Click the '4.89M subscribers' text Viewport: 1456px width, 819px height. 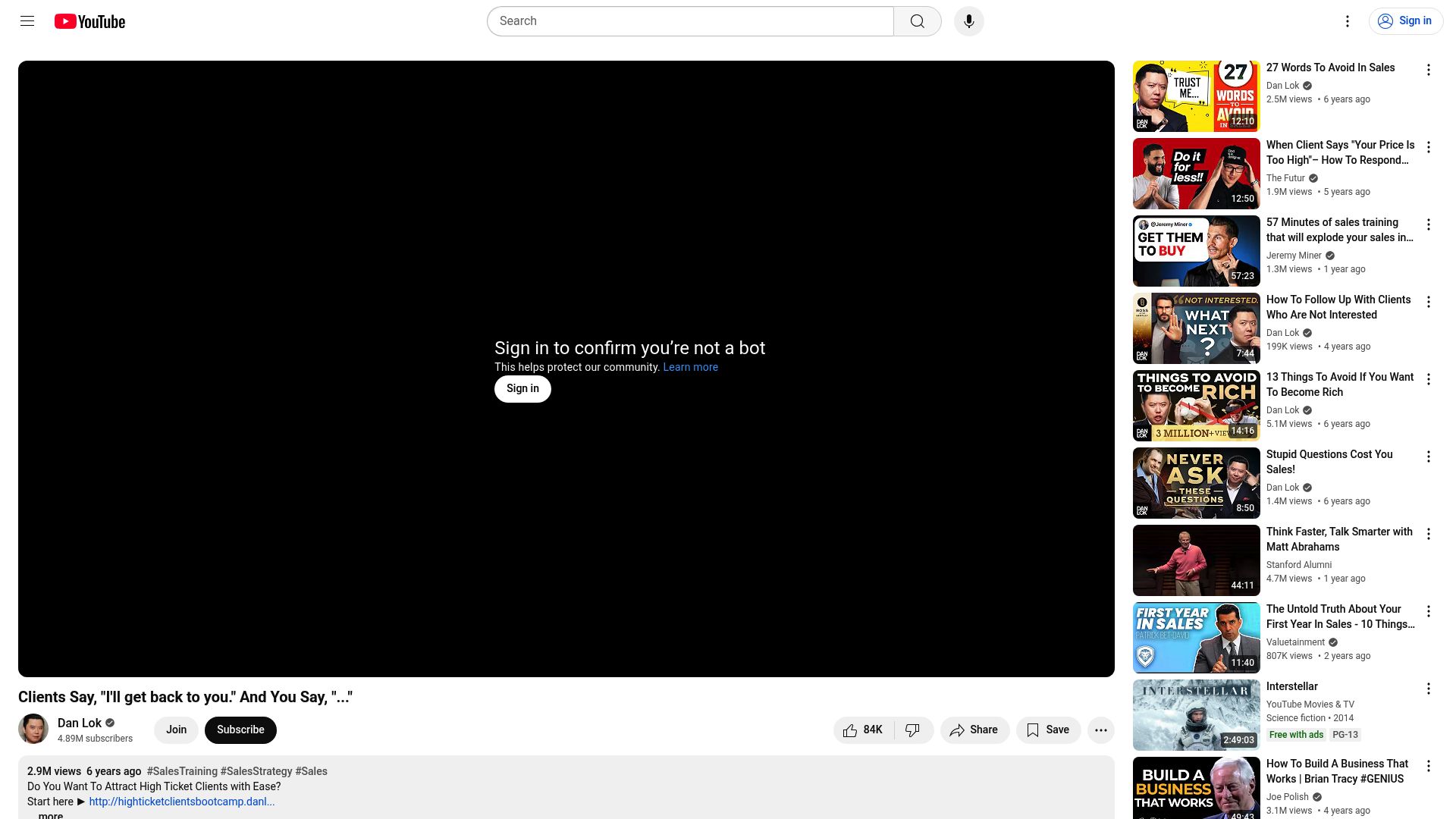pyautogui.click(x=95, y=739)
